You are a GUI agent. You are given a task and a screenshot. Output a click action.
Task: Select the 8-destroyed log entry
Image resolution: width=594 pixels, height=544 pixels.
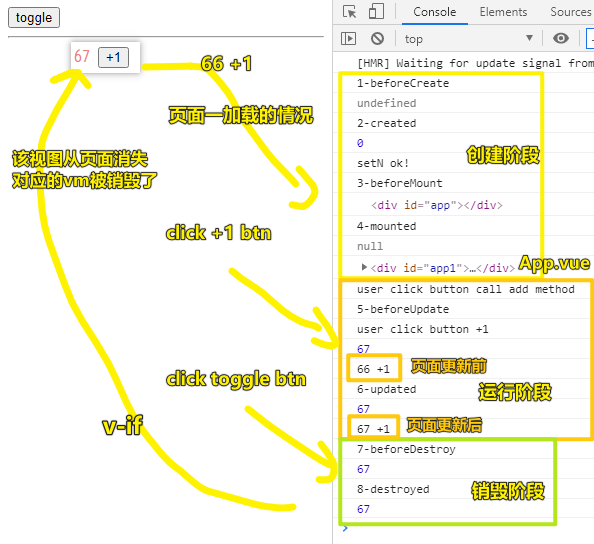[393, 489]
